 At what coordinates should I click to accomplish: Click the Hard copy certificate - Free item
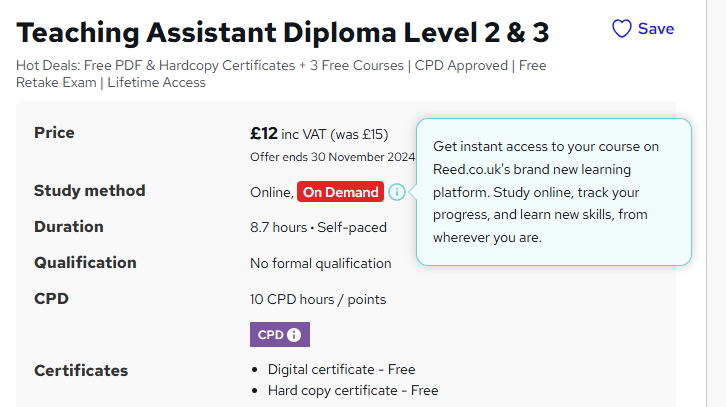[353, 391]
